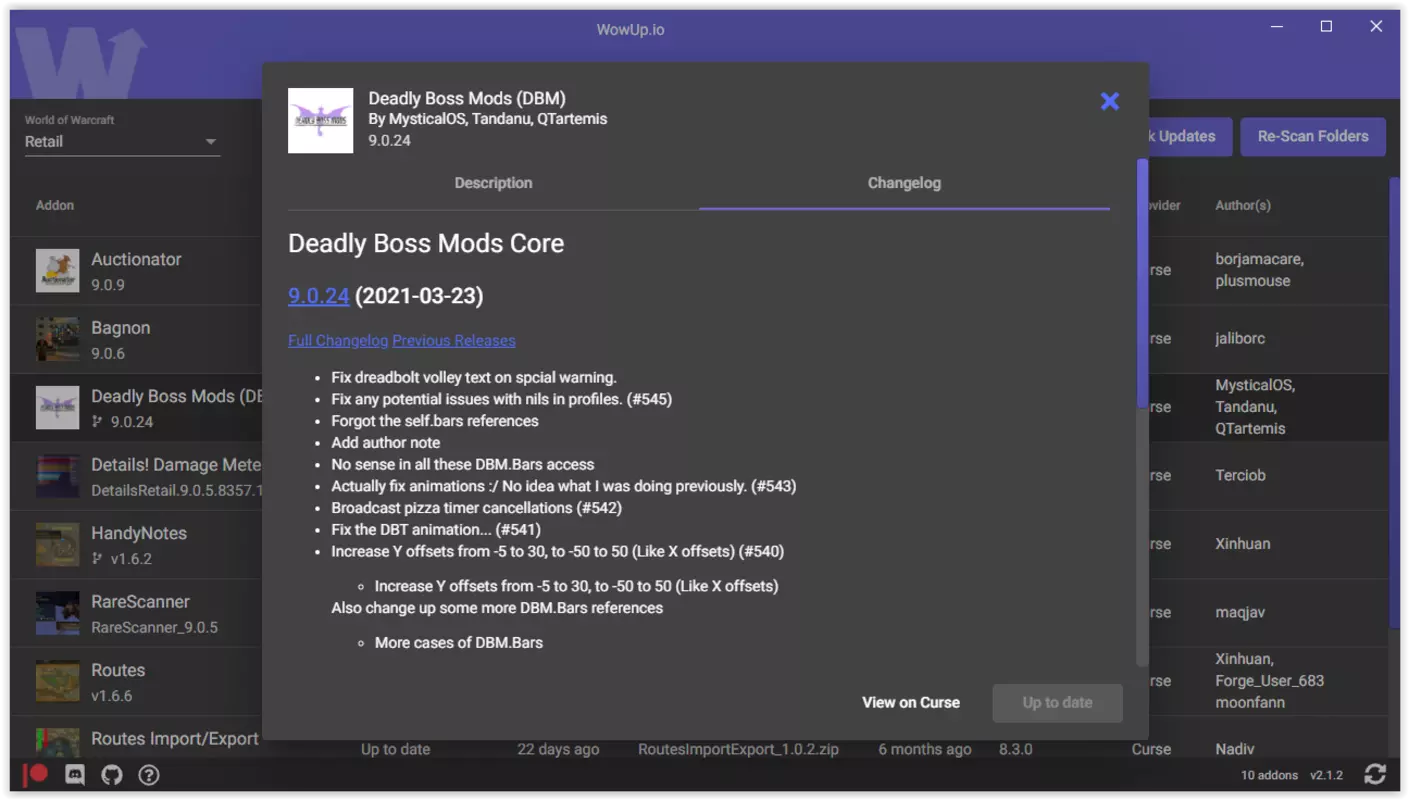
Task: Click '22 days ago' in Routes Import/Export row
Action: (558, 749)
